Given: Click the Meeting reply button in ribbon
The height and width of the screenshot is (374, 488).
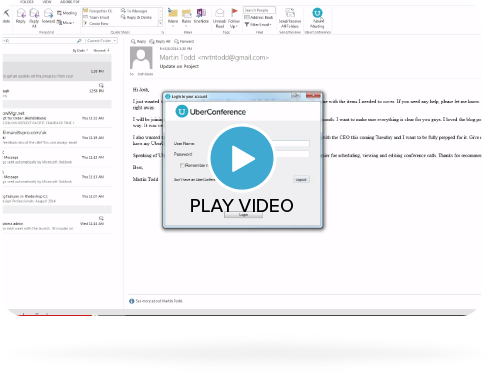Looking at the screenshot, I should tap(67, 13).
